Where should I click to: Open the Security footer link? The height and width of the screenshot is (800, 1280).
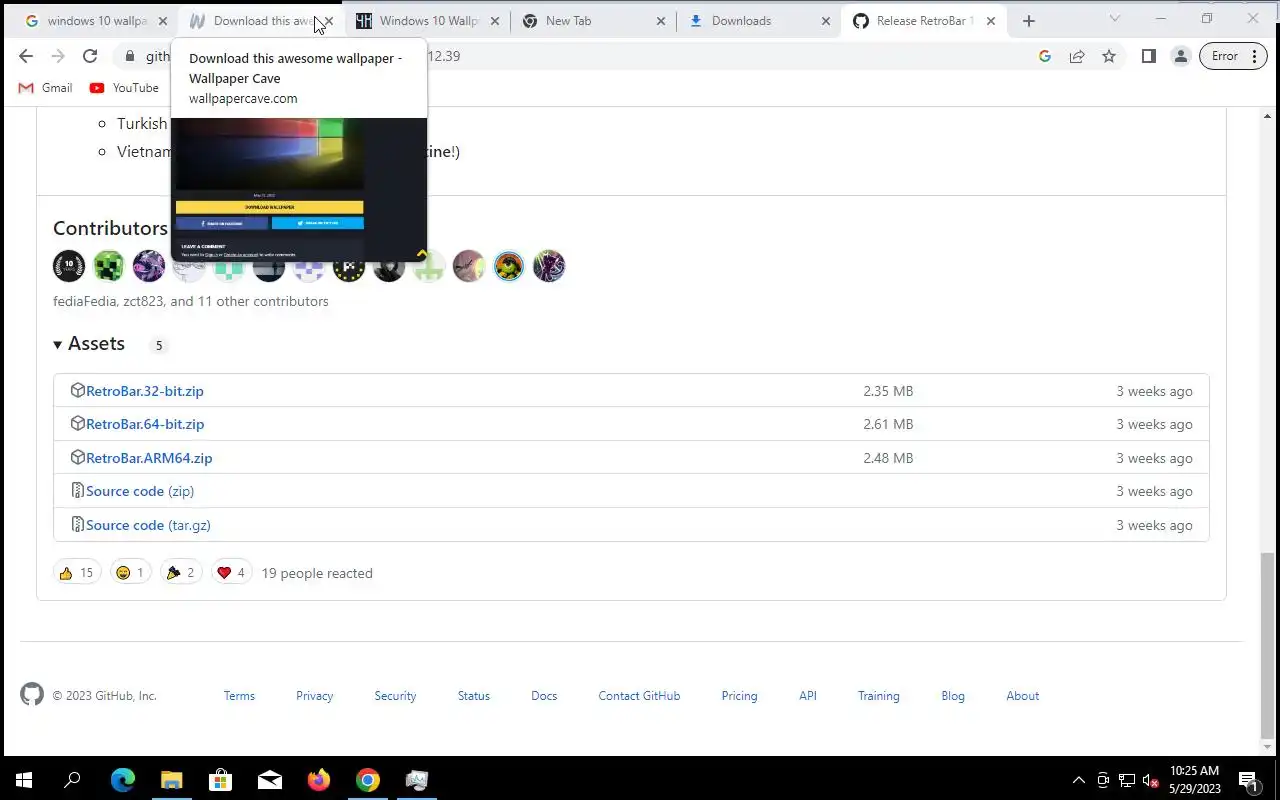(395, 696)
